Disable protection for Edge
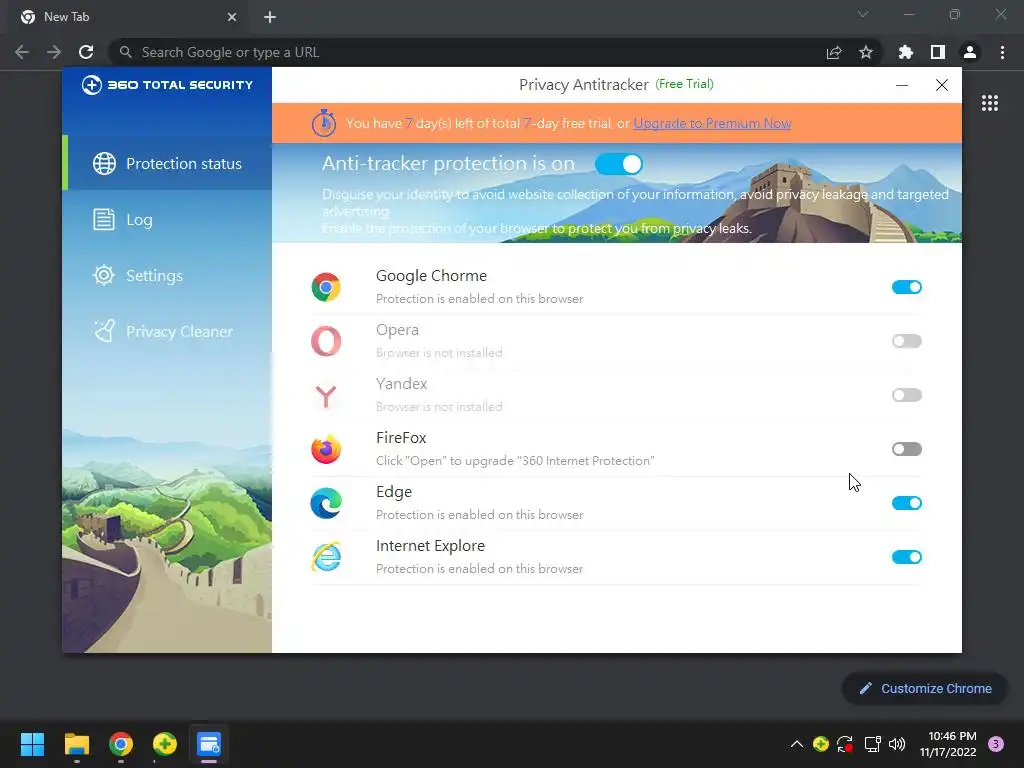Viewport: 1024px width, 768px height. [906, 503]
